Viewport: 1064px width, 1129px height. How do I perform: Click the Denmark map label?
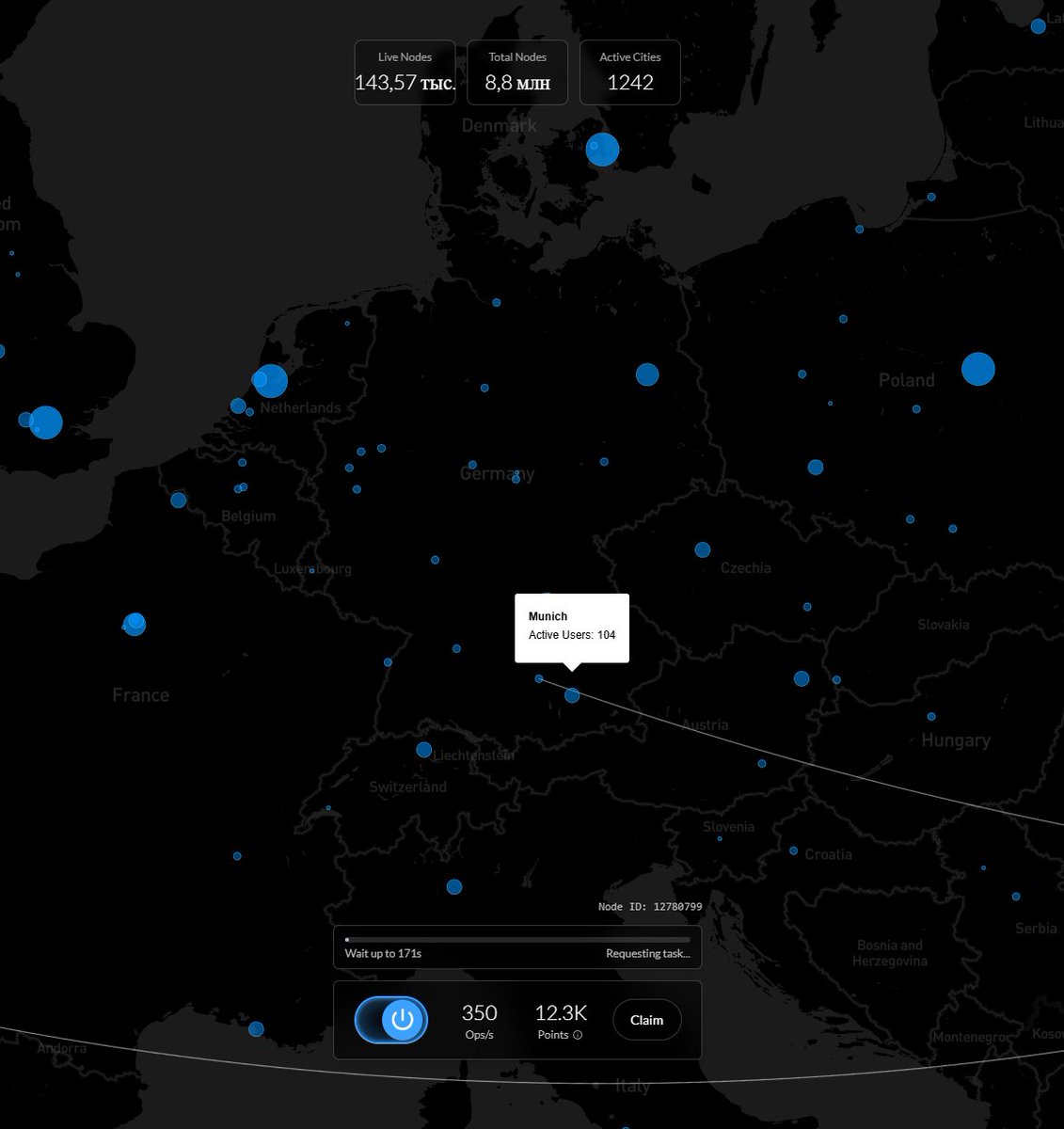click(499, 125)
